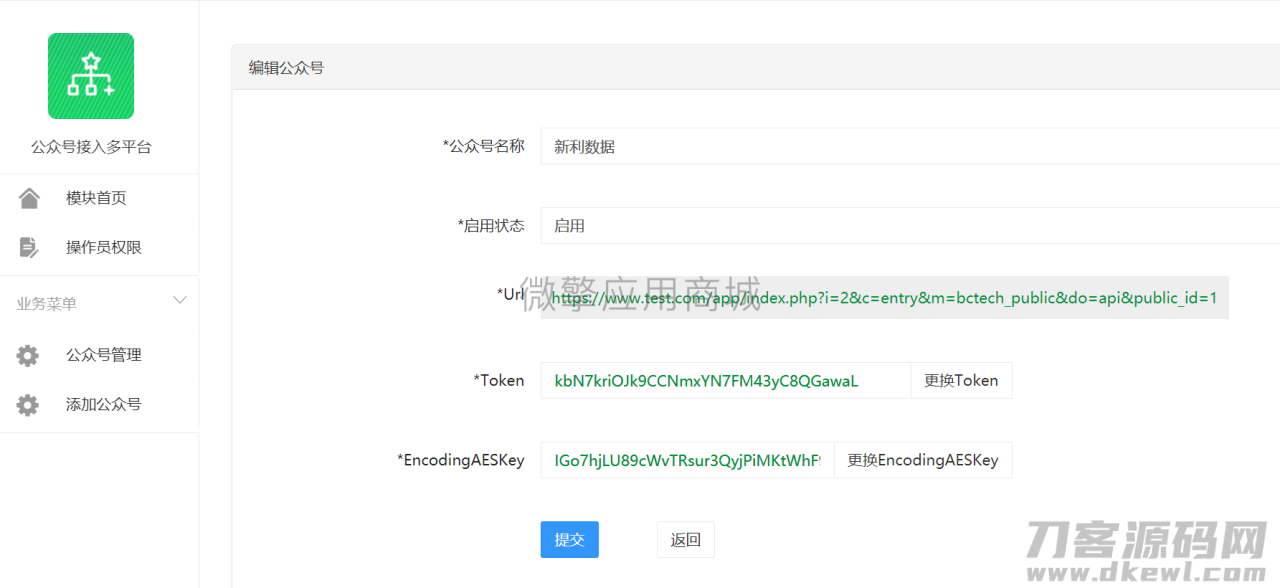
Task: Open 添加公众号 menu entry
Action: tap(104, 405)
